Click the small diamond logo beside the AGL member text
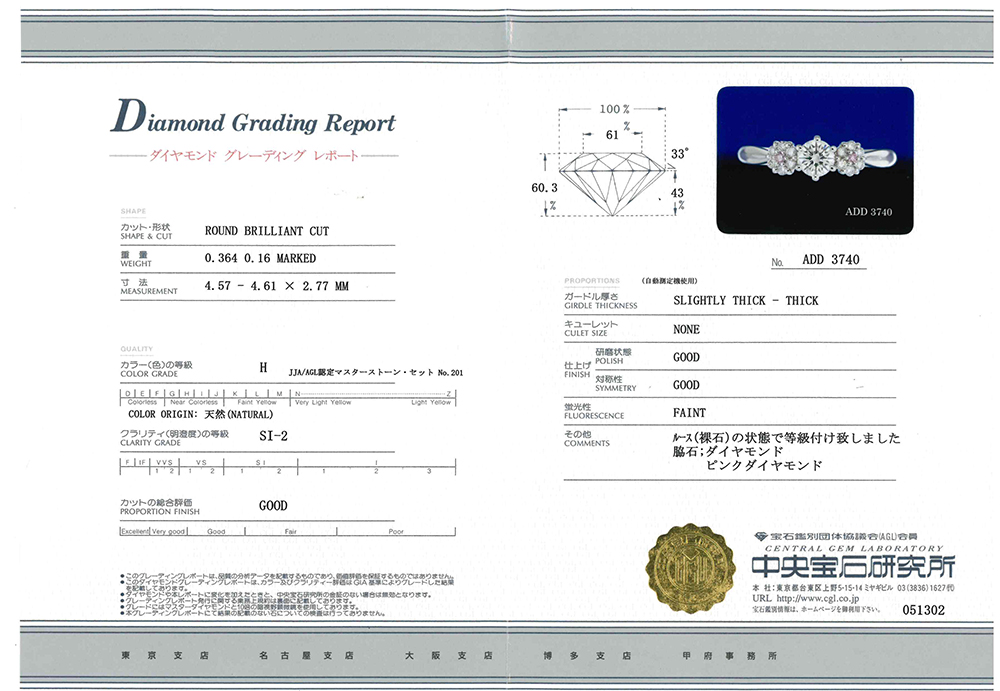Screen dimensions: 1000x691 760,537
